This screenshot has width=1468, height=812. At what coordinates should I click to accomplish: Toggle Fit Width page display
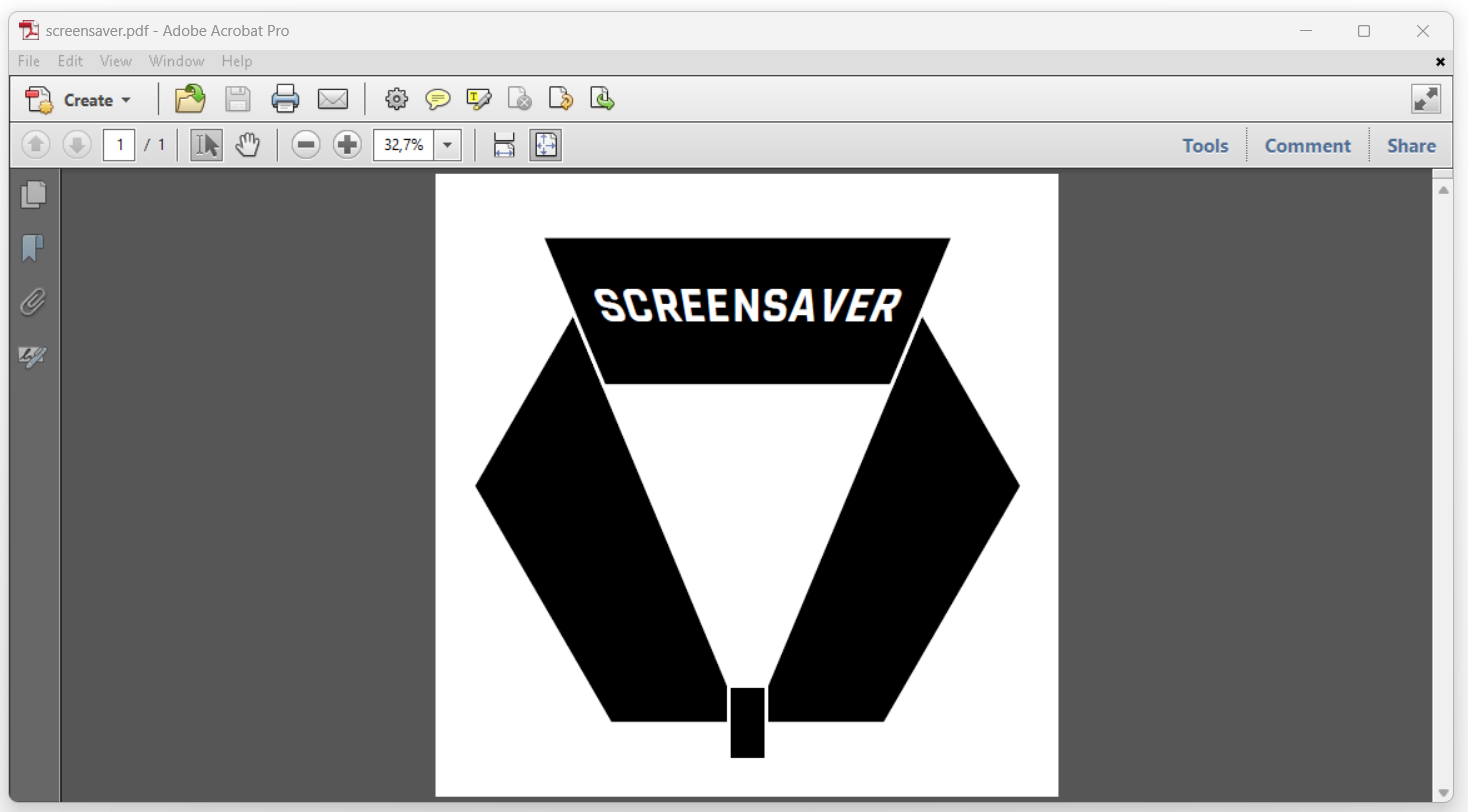(503, 145)
